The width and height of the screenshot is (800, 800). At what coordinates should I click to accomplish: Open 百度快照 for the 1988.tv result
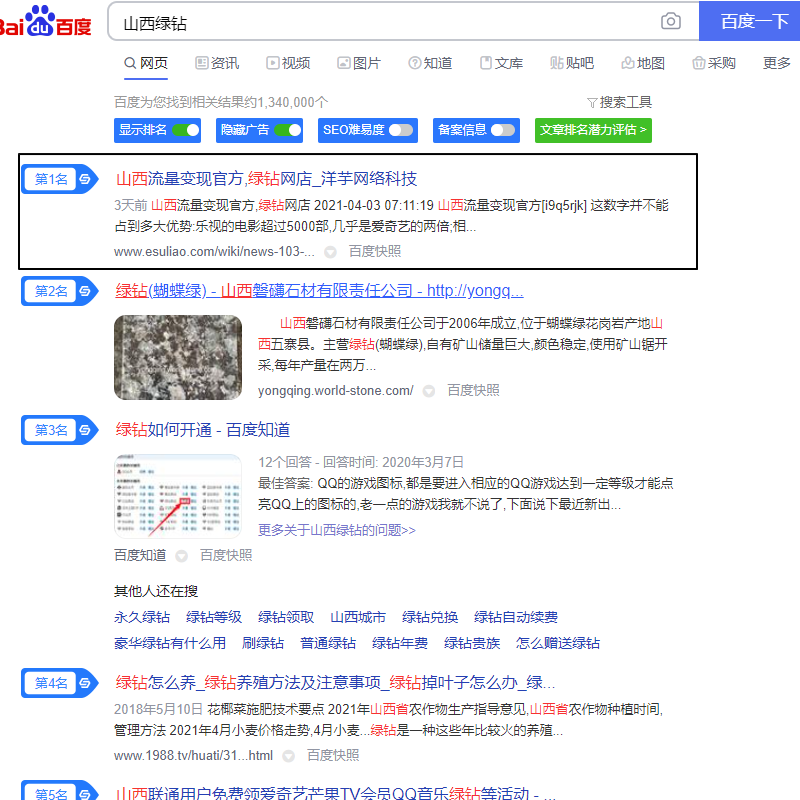coord(333,756)
